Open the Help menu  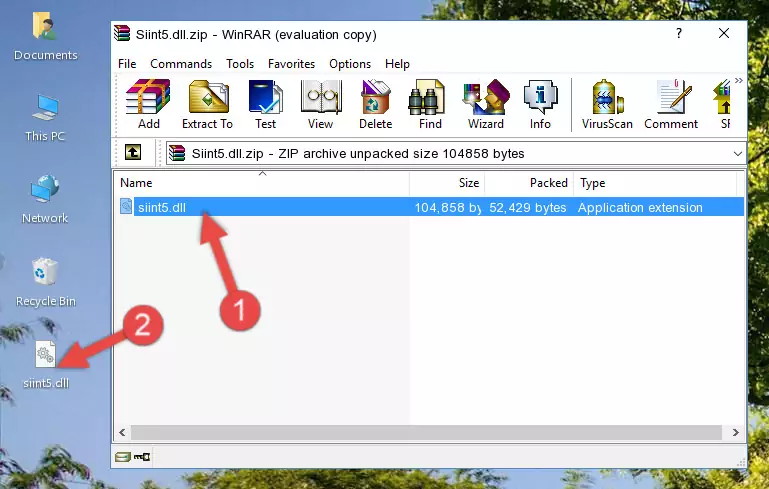pyautogui.click(x=397, y=64)
